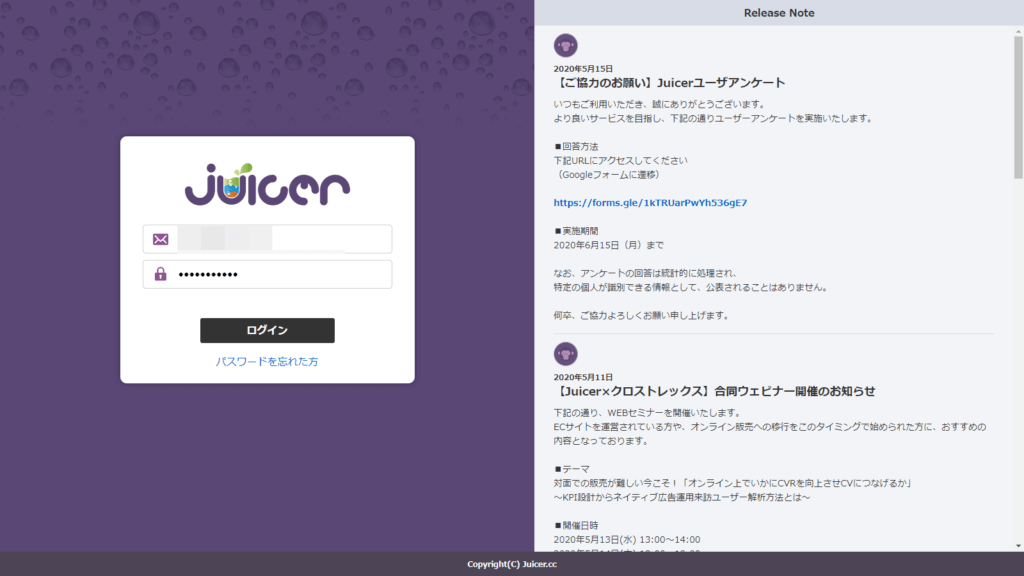The width and height of the screenshot is (1024, 576).
Task: Click the Release Note scrollbar thumb
Action: [1018, 107]
